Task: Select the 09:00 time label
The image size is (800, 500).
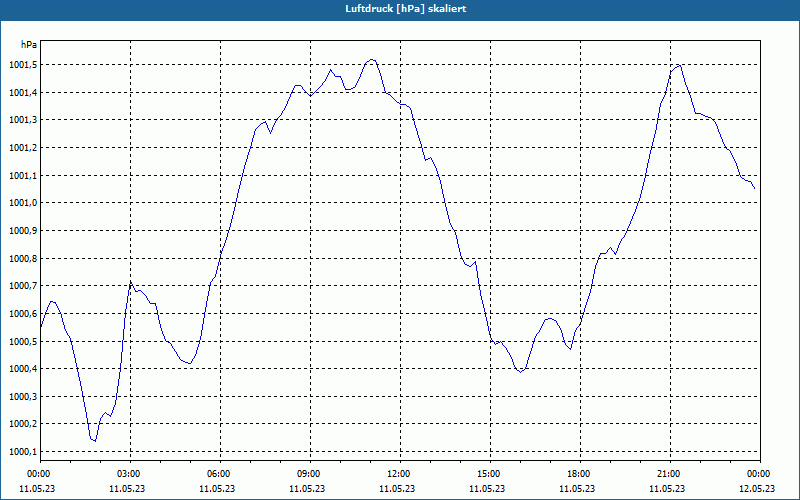Action: click(308, 474)
